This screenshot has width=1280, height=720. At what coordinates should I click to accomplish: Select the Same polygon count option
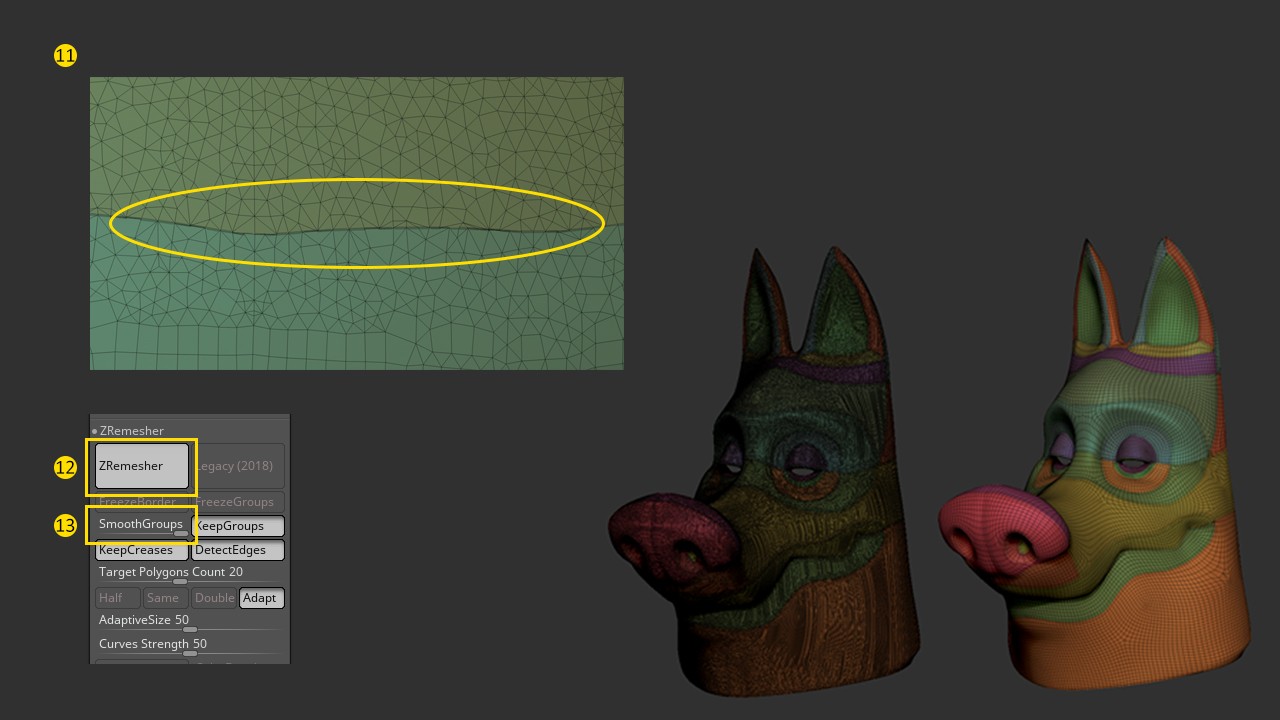[165, 598]
